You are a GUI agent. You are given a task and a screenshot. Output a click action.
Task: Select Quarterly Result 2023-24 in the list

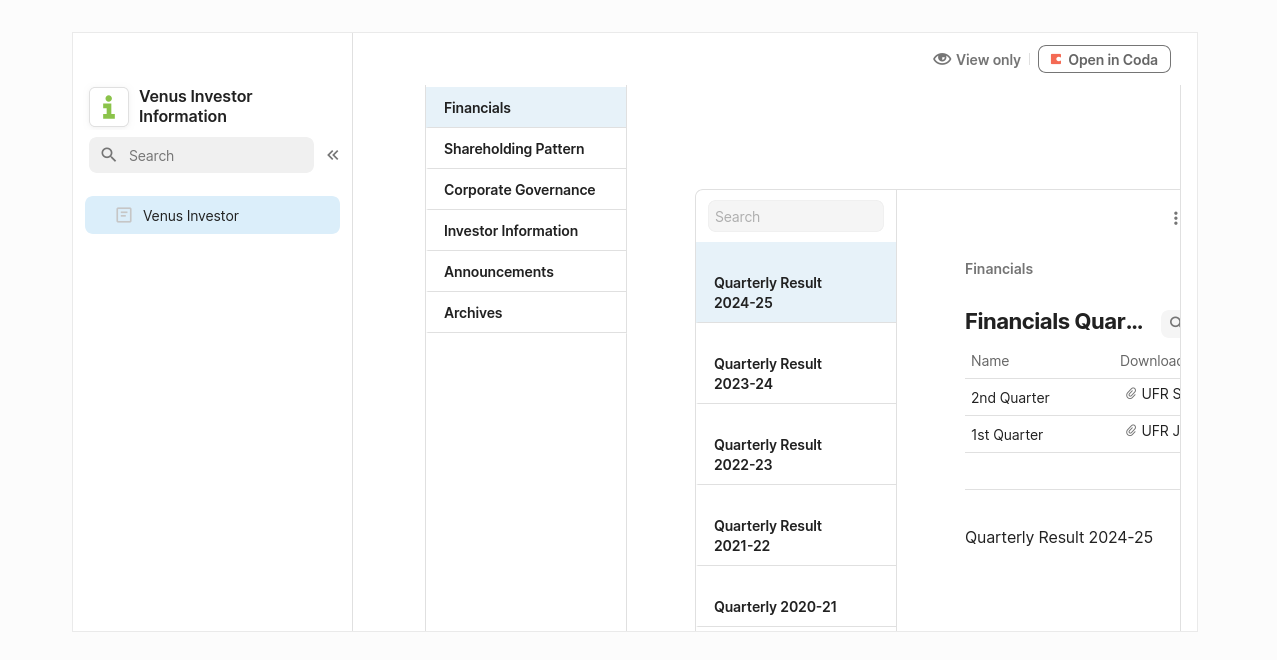(x=796, y=364)
